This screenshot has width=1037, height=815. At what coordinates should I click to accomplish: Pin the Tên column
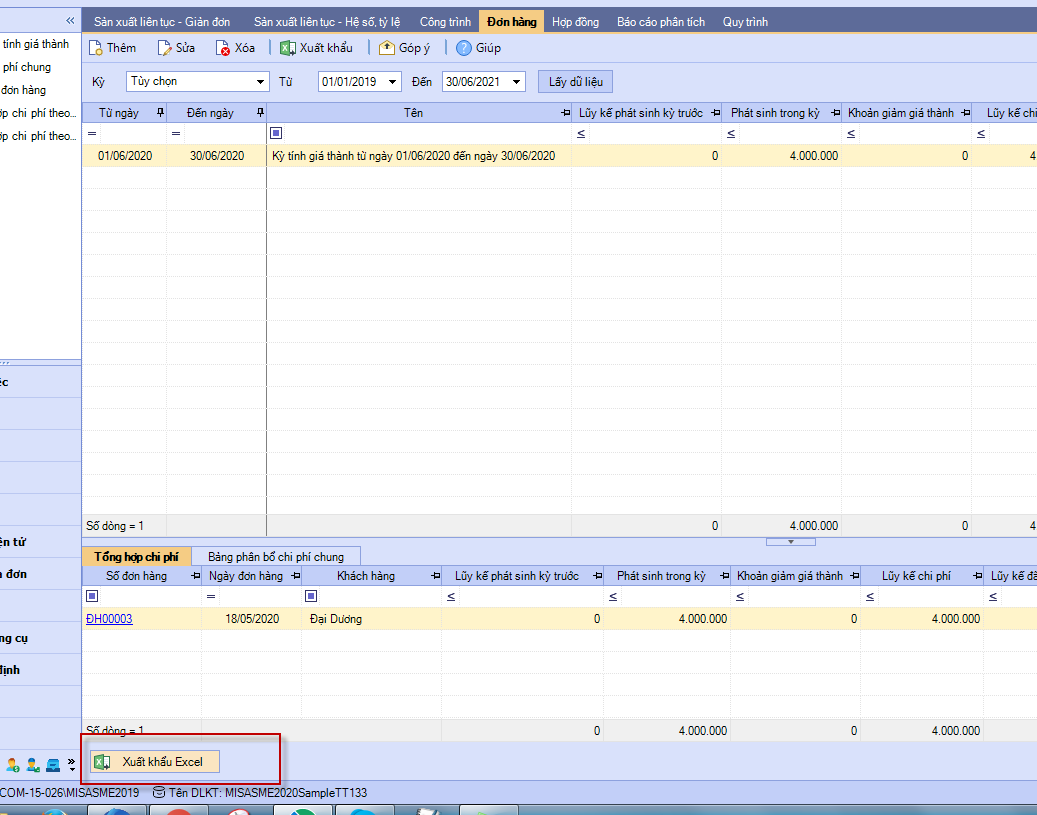click(565, 113)
